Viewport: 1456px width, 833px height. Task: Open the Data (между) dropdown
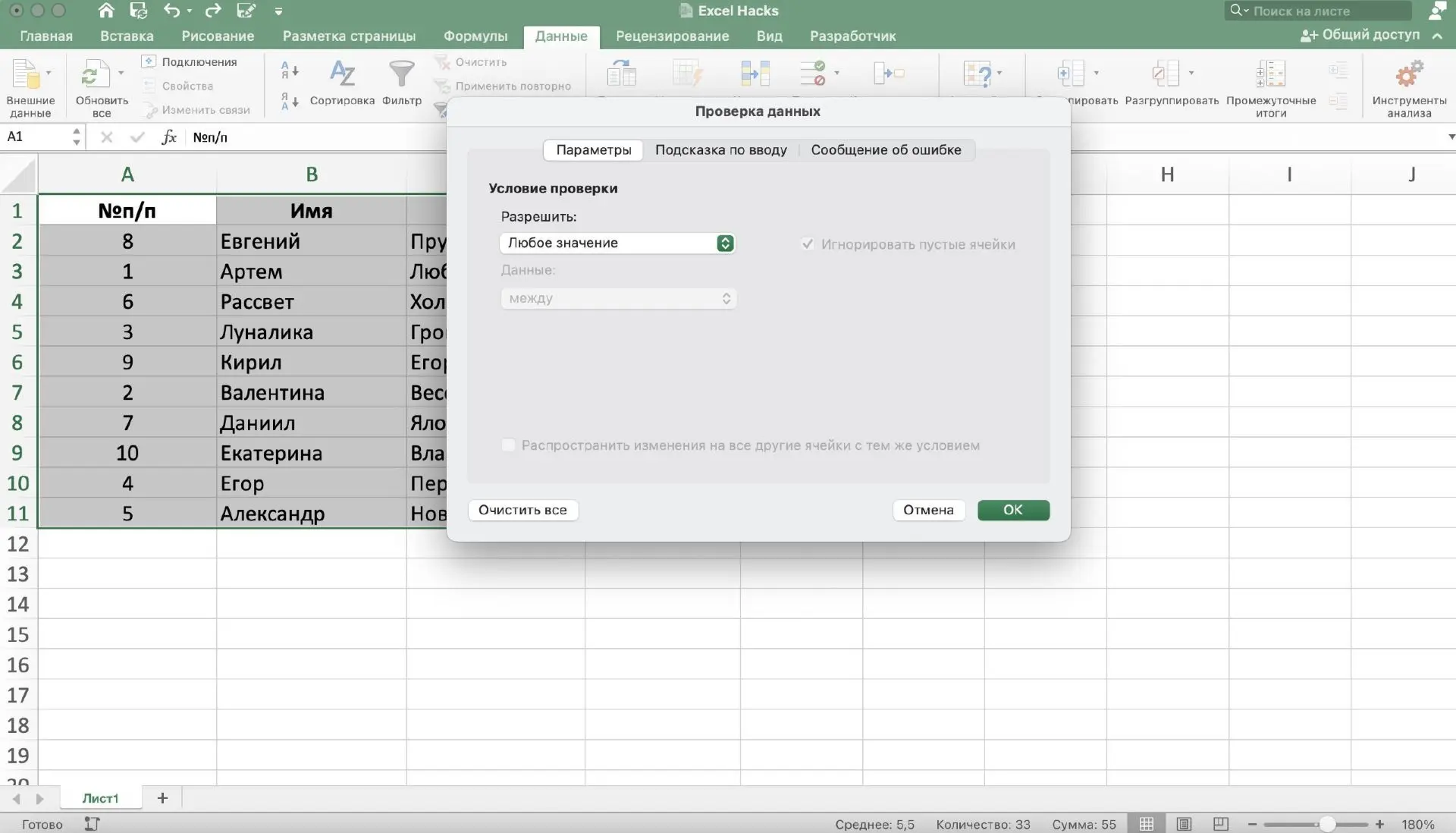pyautogui.click(x=618, y=298)
